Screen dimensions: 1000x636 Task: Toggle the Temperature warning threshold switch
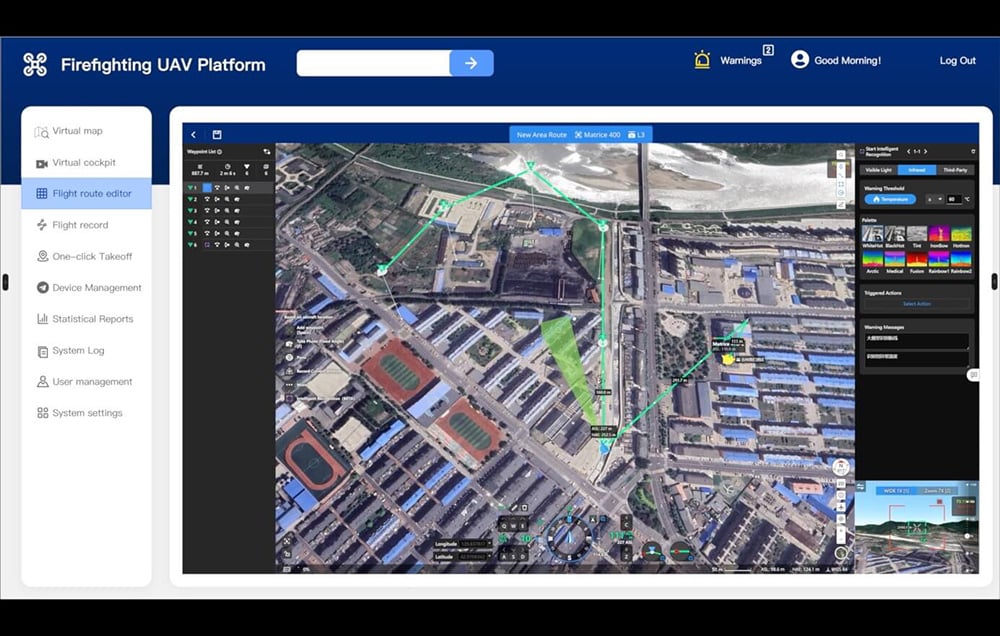(890, 199)
